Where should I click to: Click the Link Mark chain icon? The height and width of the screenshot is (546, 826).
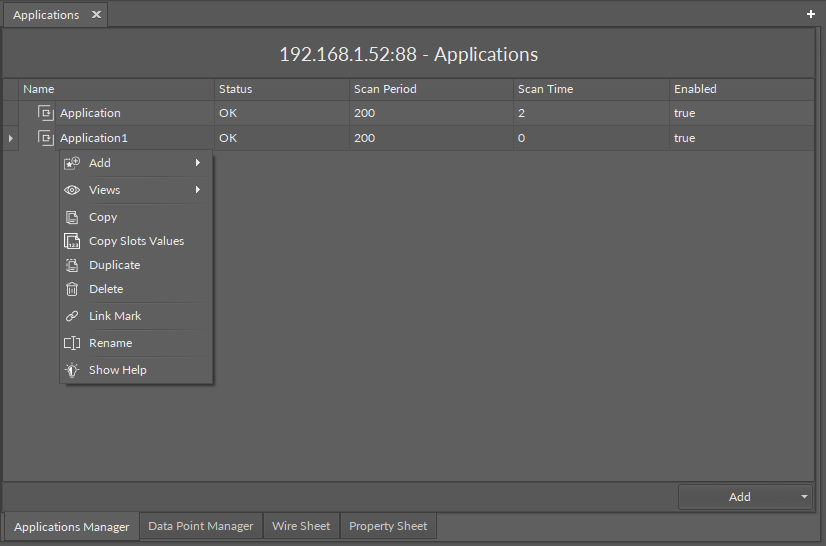72,316
